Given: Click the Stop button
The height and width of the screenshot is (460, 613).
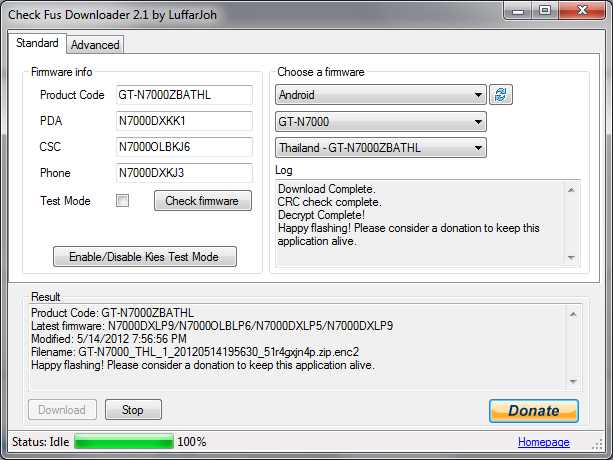Looking at the screenshot, I should (x=133, y=410).
